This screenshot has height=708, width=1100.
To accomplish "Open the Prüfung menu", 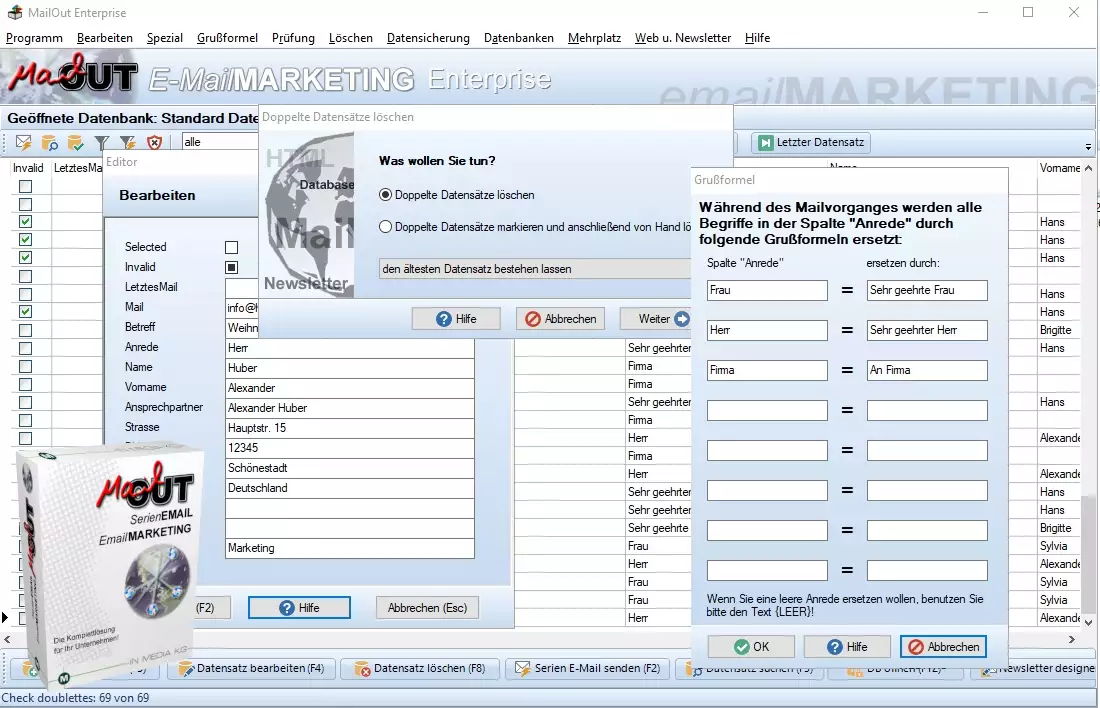I will click(x=293, y=38).
